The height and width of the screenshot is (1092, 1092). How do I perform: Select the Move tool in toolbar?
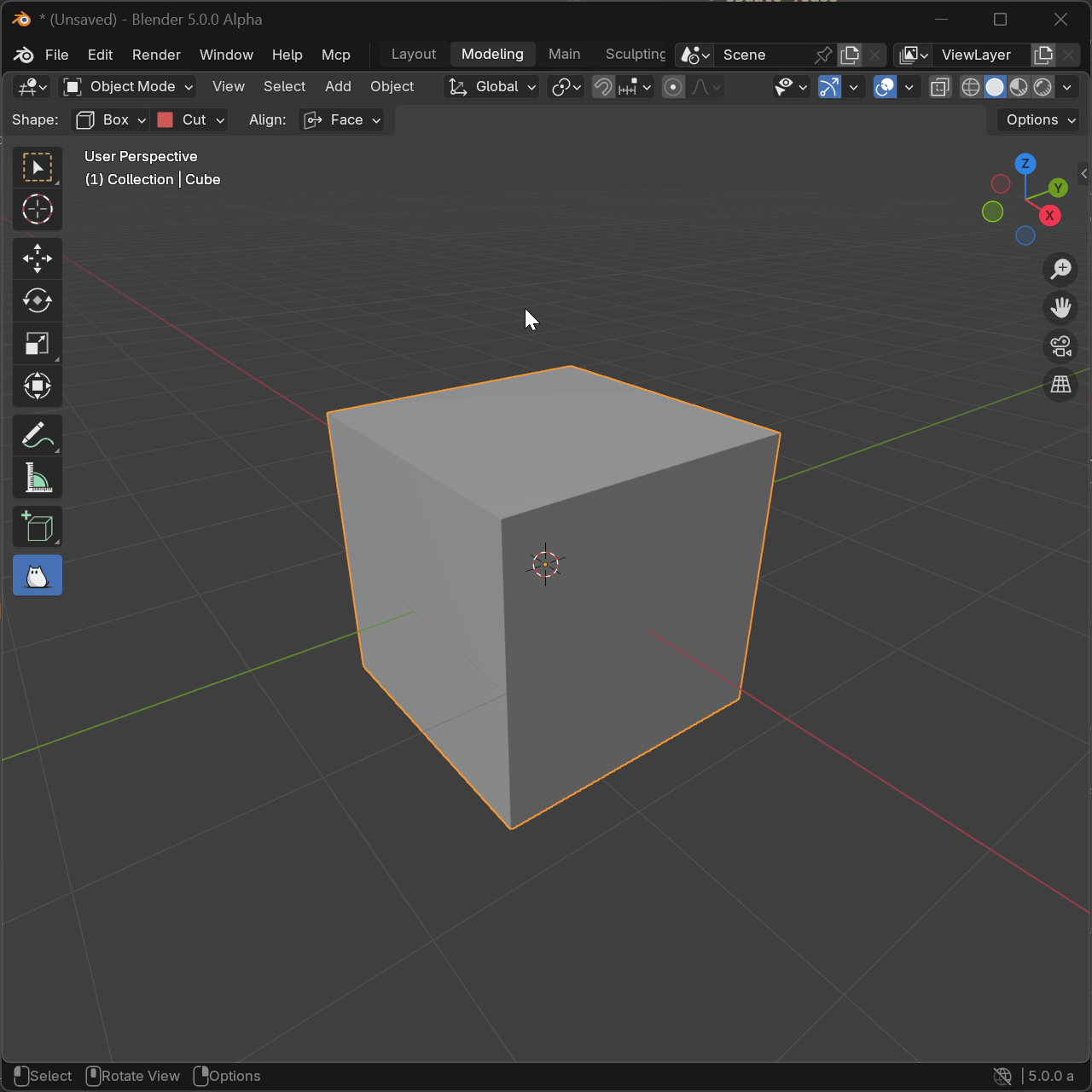[x=37, y=258]
